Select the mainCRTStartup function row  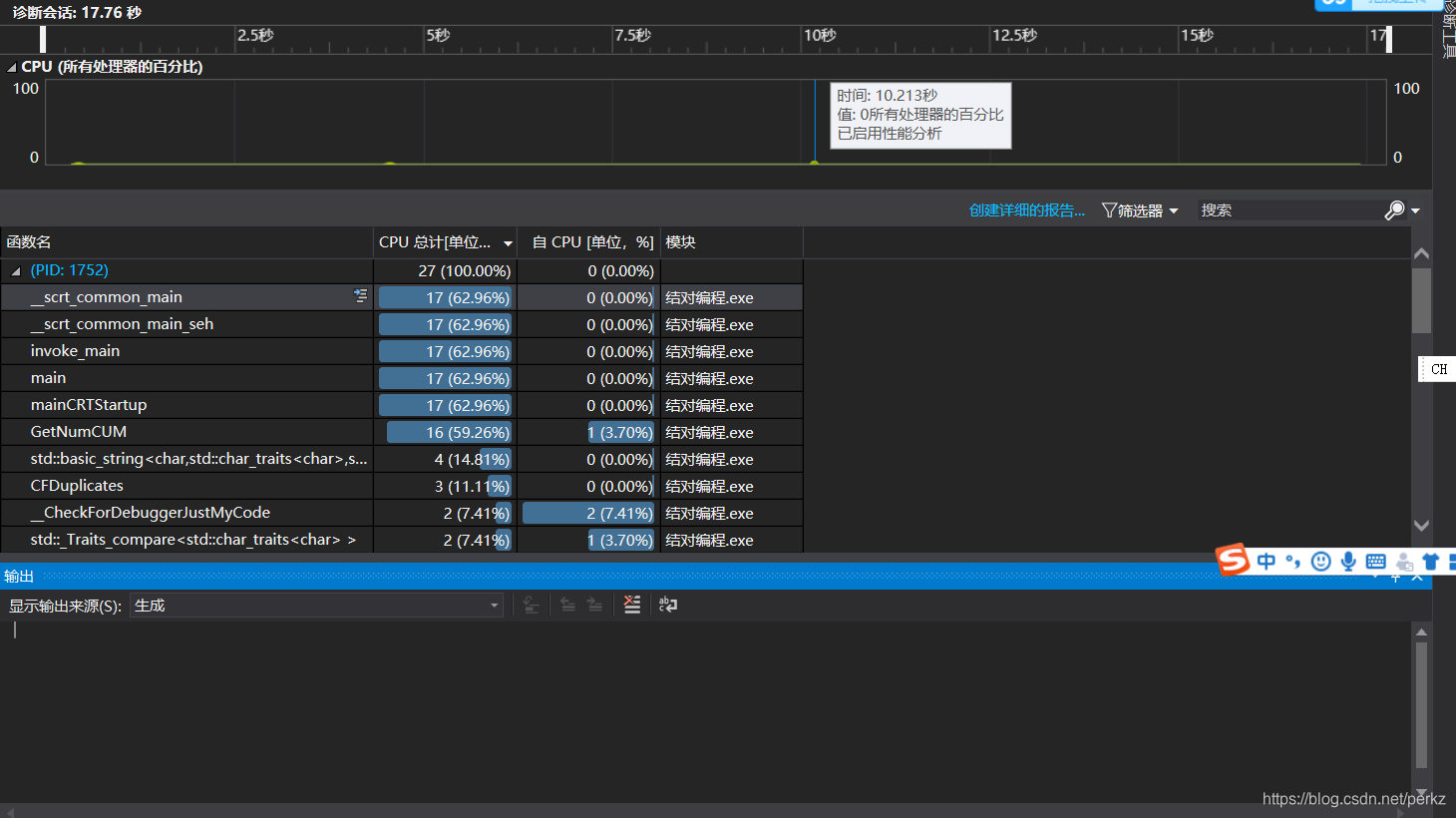(x=402, y=405)
